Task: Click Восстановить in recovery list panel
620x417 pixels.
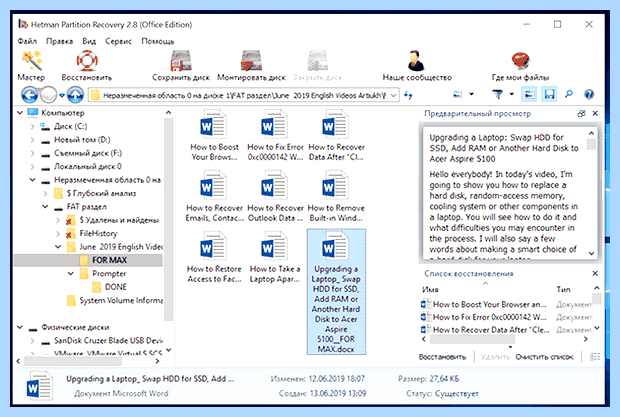Action: point(442,357)
